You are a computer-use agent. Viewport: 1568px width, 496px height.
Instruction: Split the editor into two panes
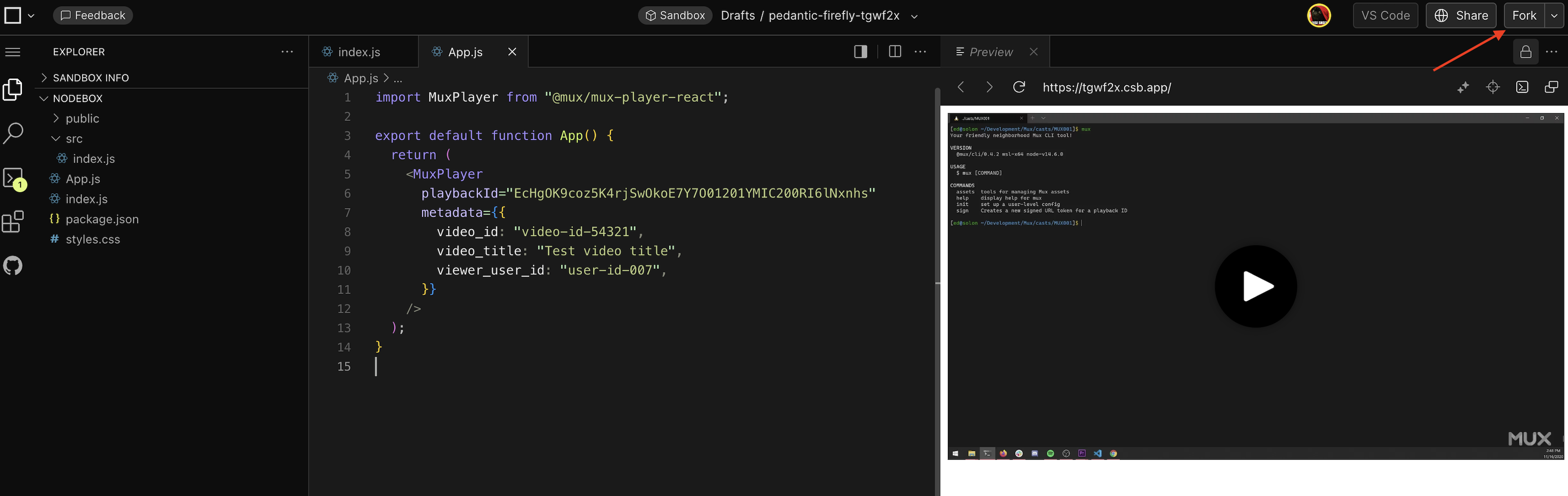[x=894, y=52]
